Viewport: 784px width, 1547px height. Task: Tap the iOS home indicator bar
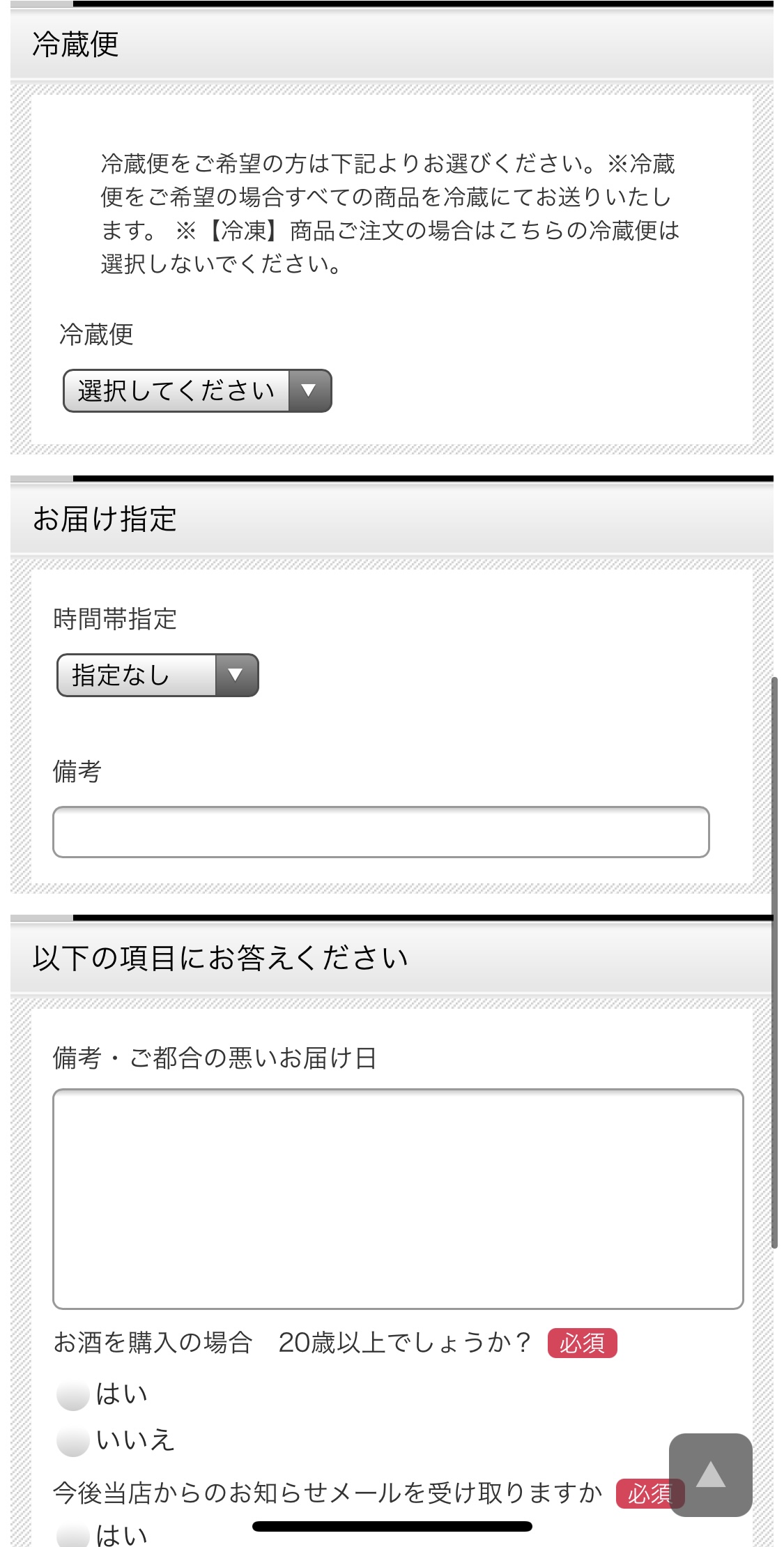pyautogui.click(x=392, y=1527)
